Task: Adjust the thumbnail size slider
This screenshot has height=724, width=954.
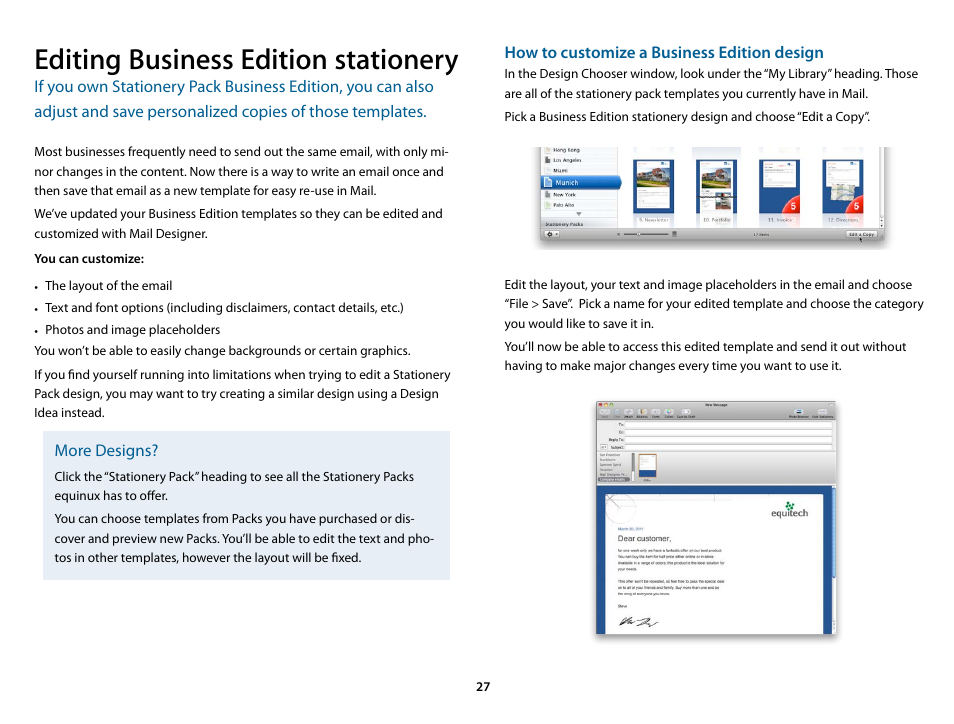Action: 646,234
